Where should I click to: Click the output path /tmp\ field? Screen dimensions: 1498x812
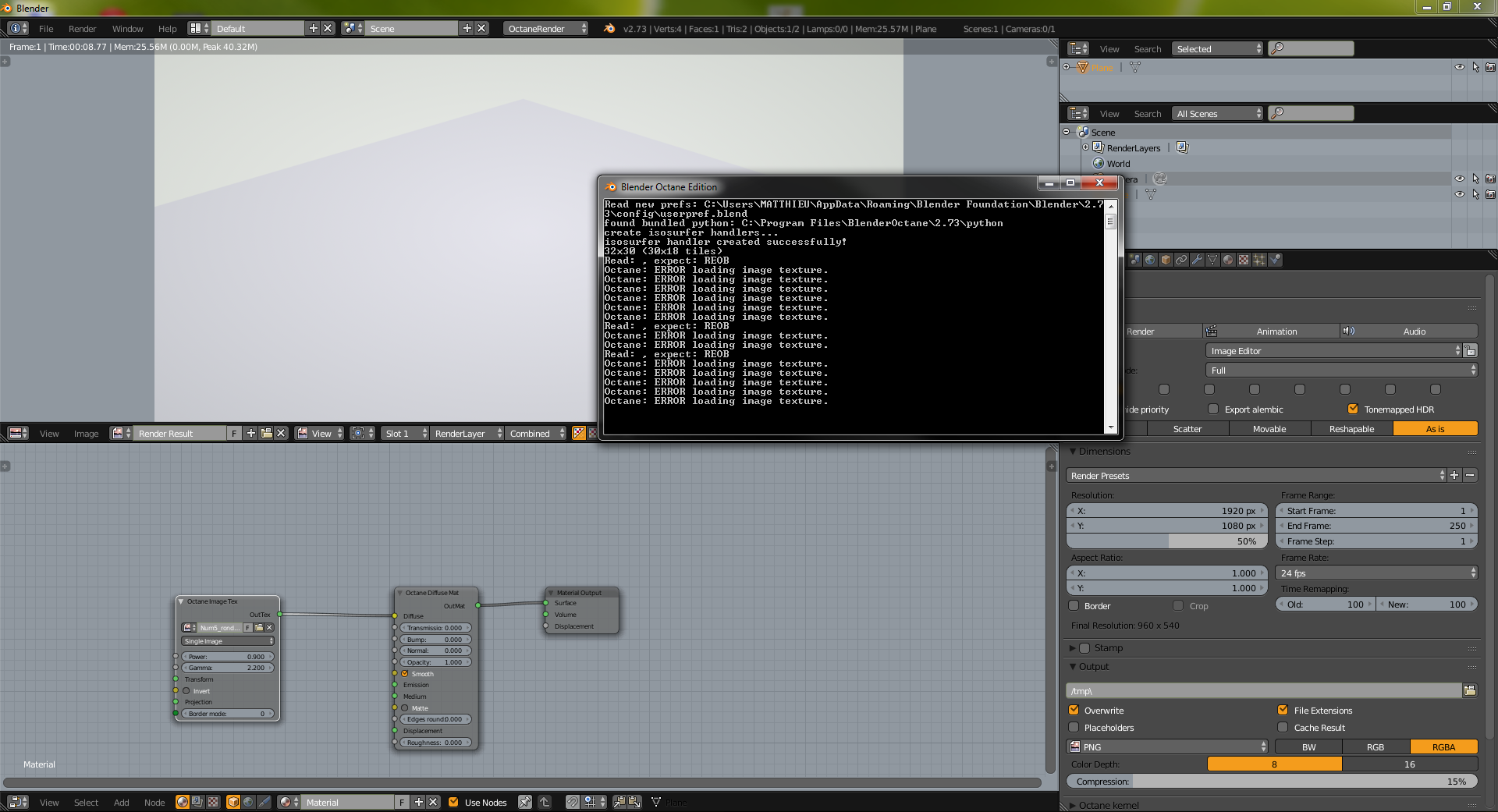coord(1264,690)
